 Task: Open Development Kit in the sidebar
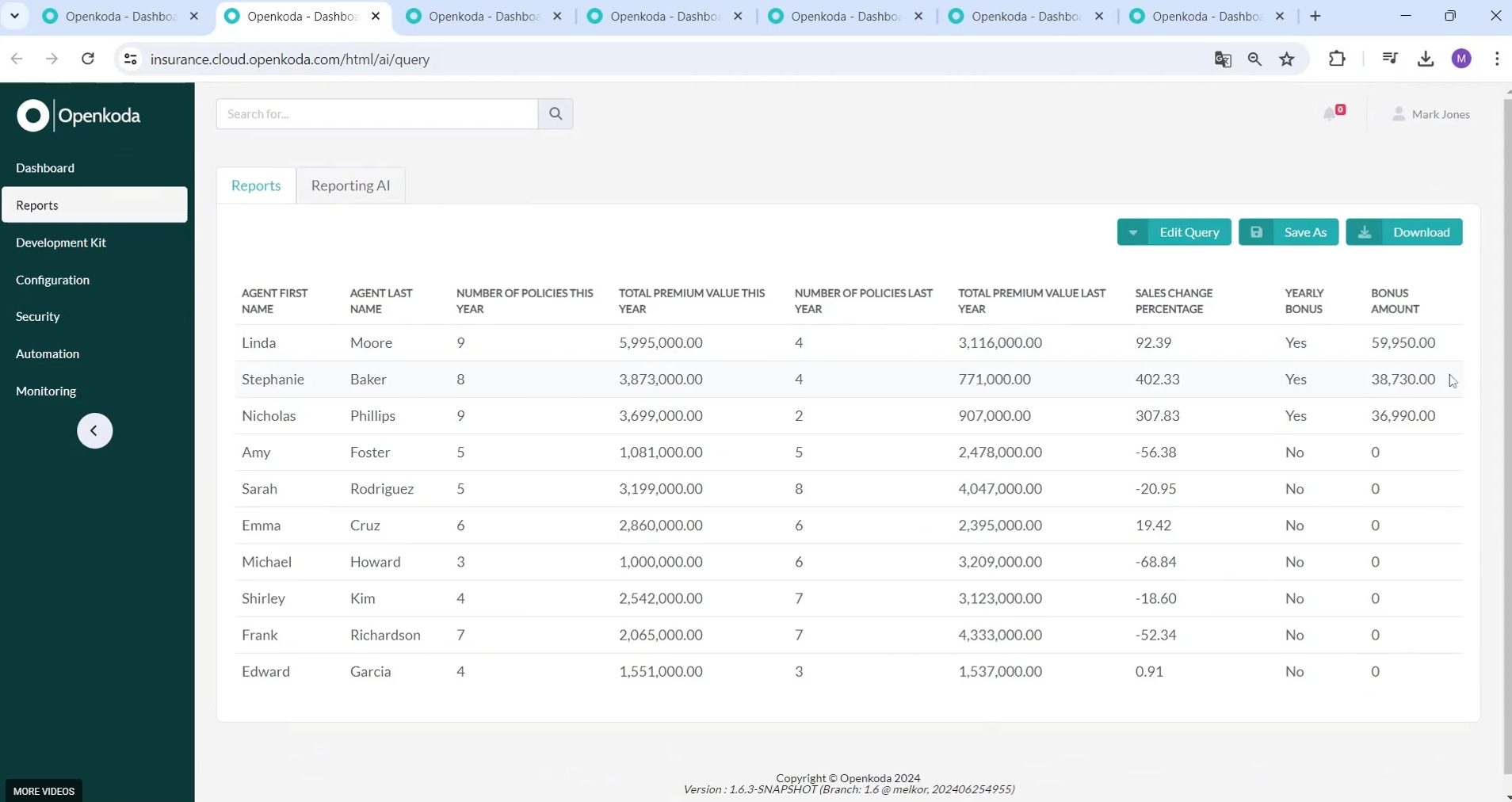pos(61,243)
